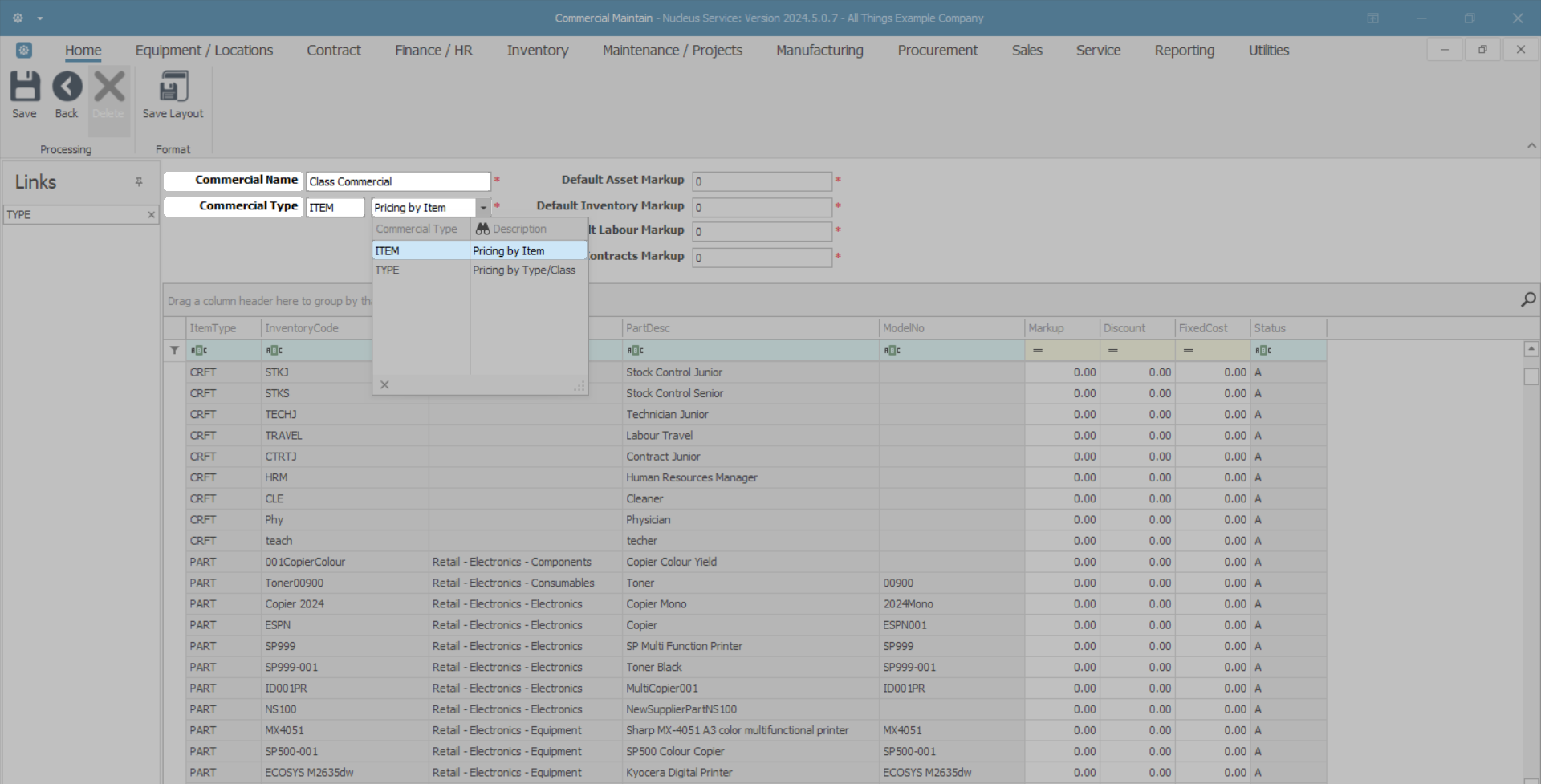1541x784 pixels.
Task: Click the magnifier search icon above grid
Action: [1527, 300]
